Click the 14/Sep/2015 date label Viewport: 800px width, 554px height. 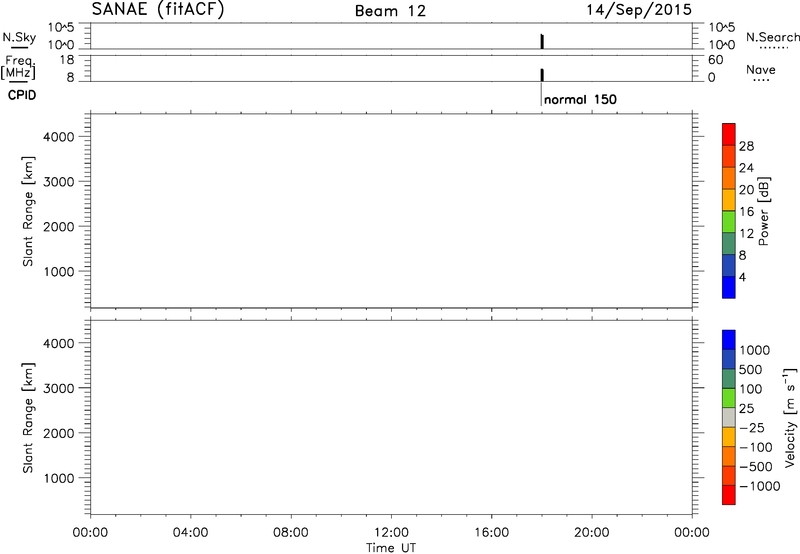coord(639,10)
